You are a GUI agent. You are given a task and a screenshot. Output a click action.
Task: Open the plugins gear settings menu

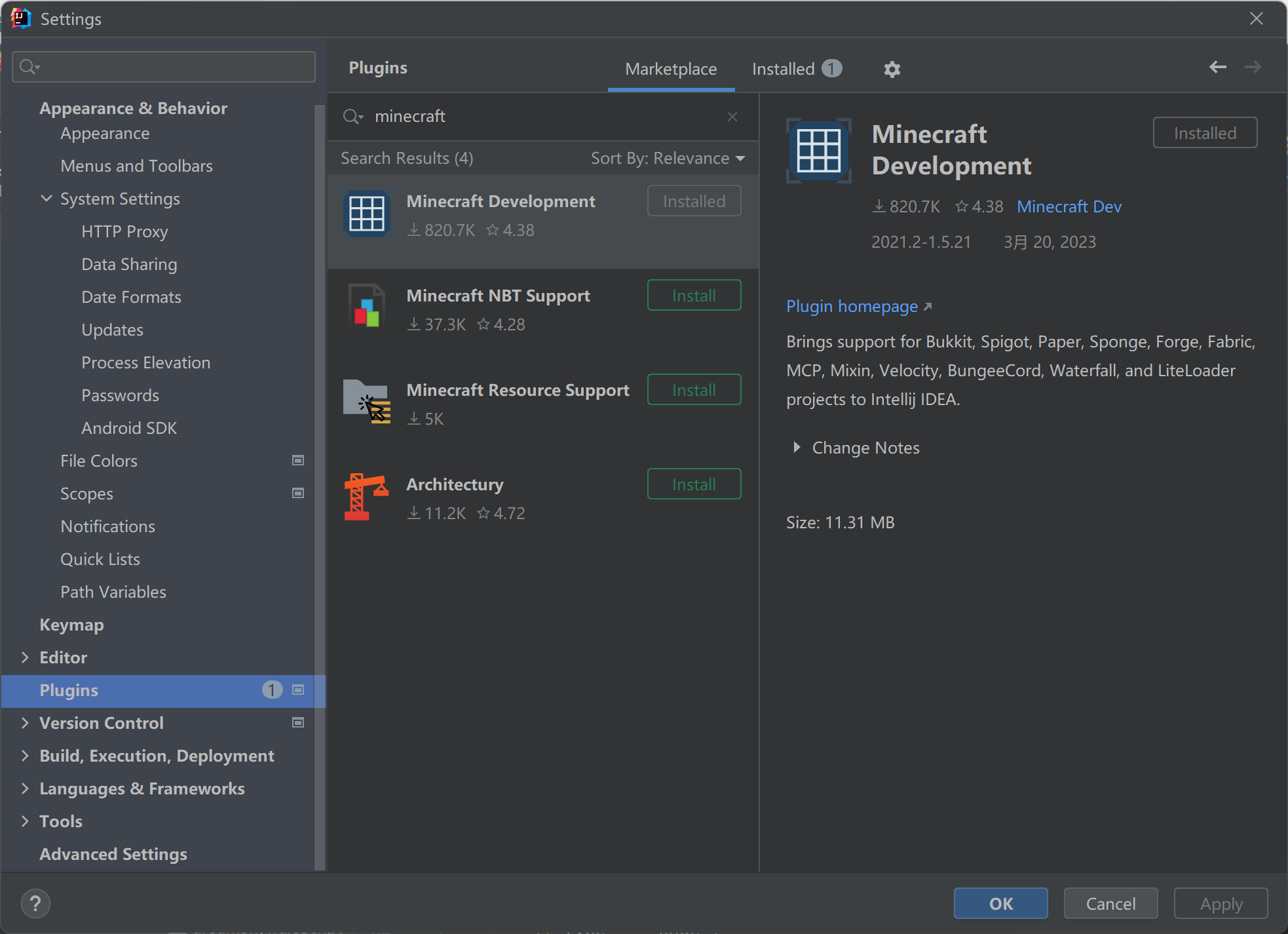[892, 69]
